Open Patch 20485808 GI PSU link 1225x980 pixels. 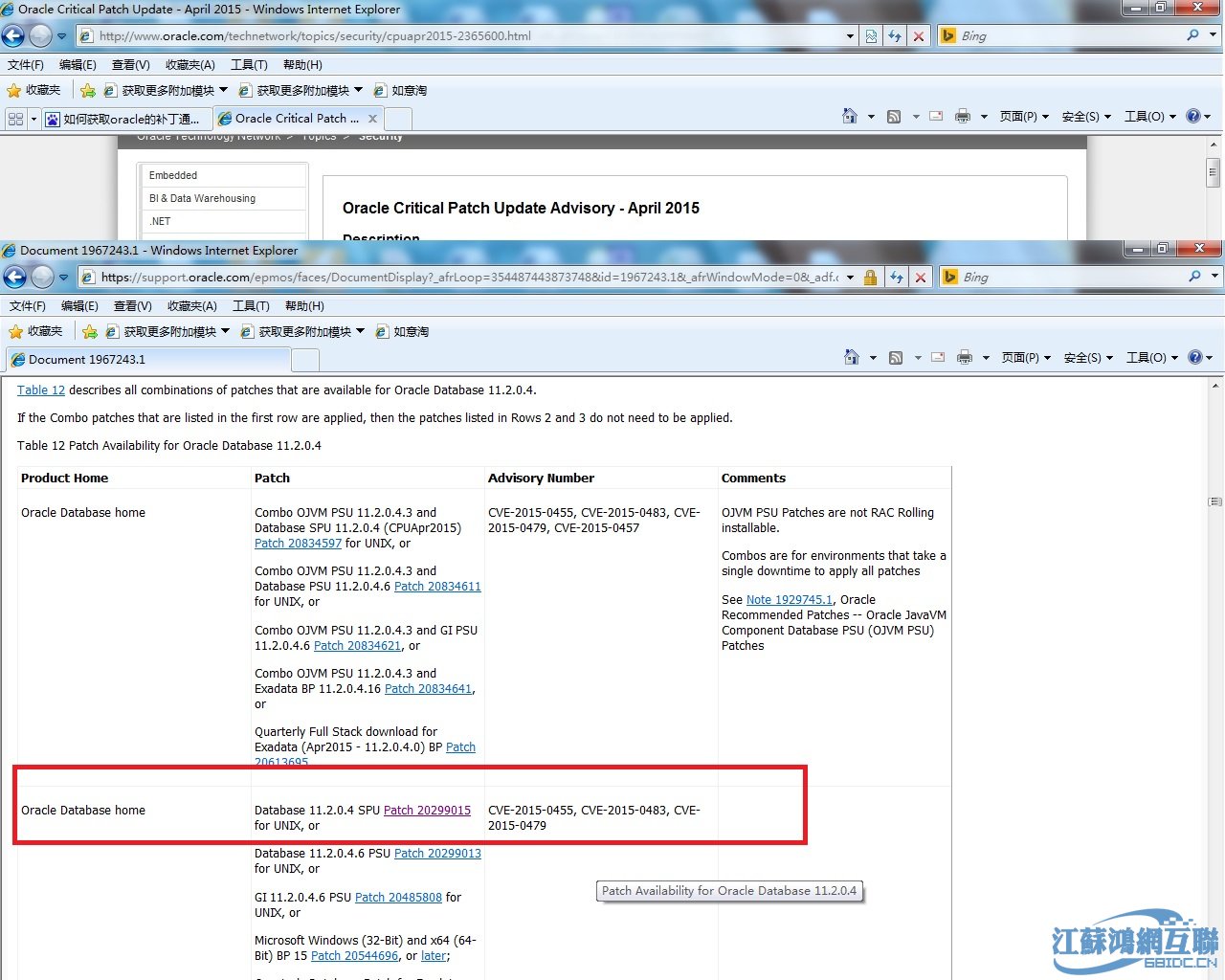[x=398, y=898]
